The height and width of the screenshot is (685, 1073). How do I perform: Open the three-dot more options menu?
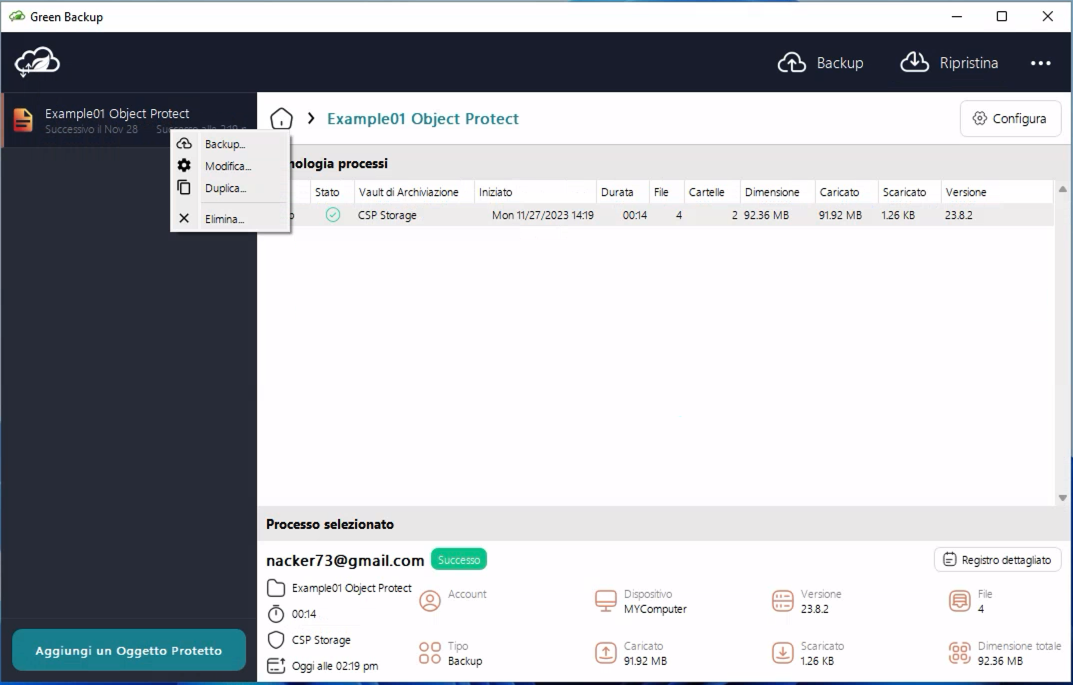click(1040, 63)
